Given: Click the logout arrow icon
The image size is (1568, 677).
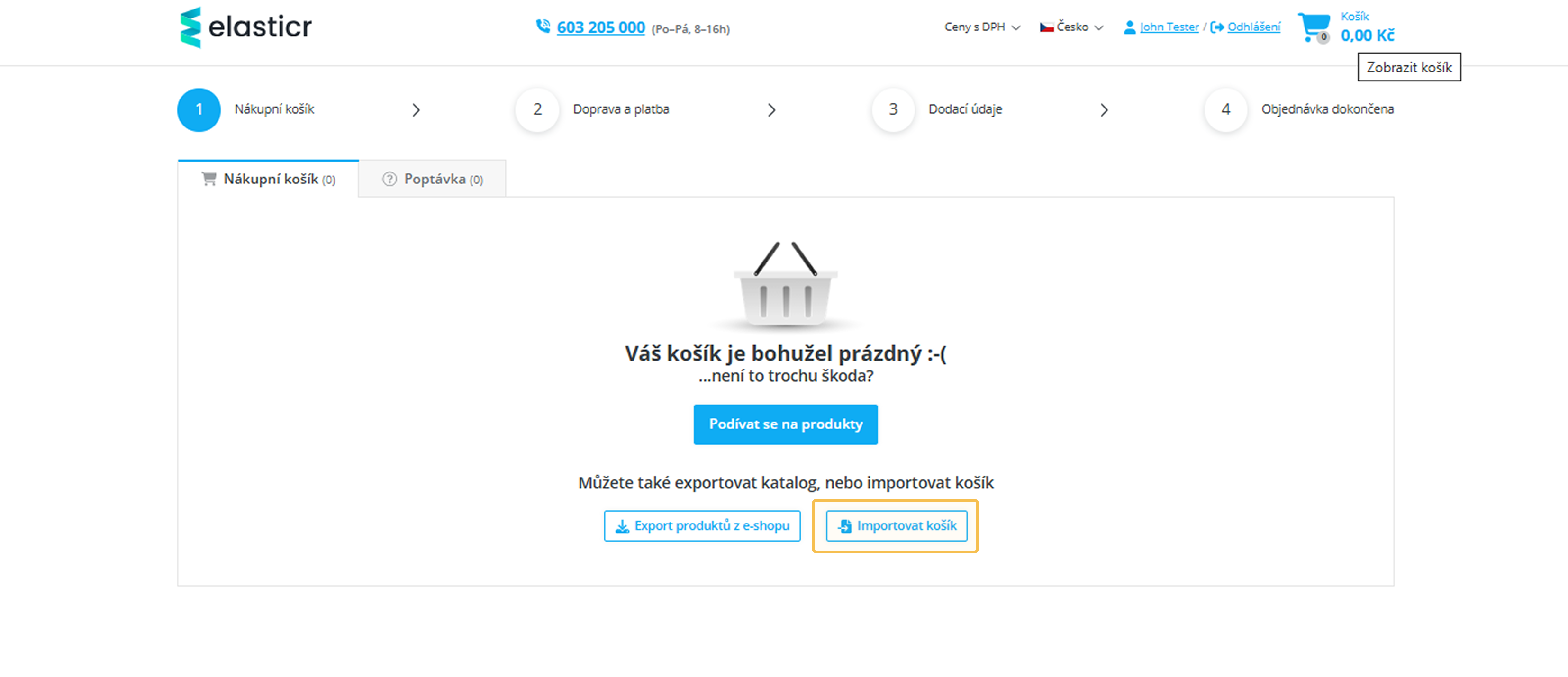Looking at the screenshot, I should coord(1217,27).
